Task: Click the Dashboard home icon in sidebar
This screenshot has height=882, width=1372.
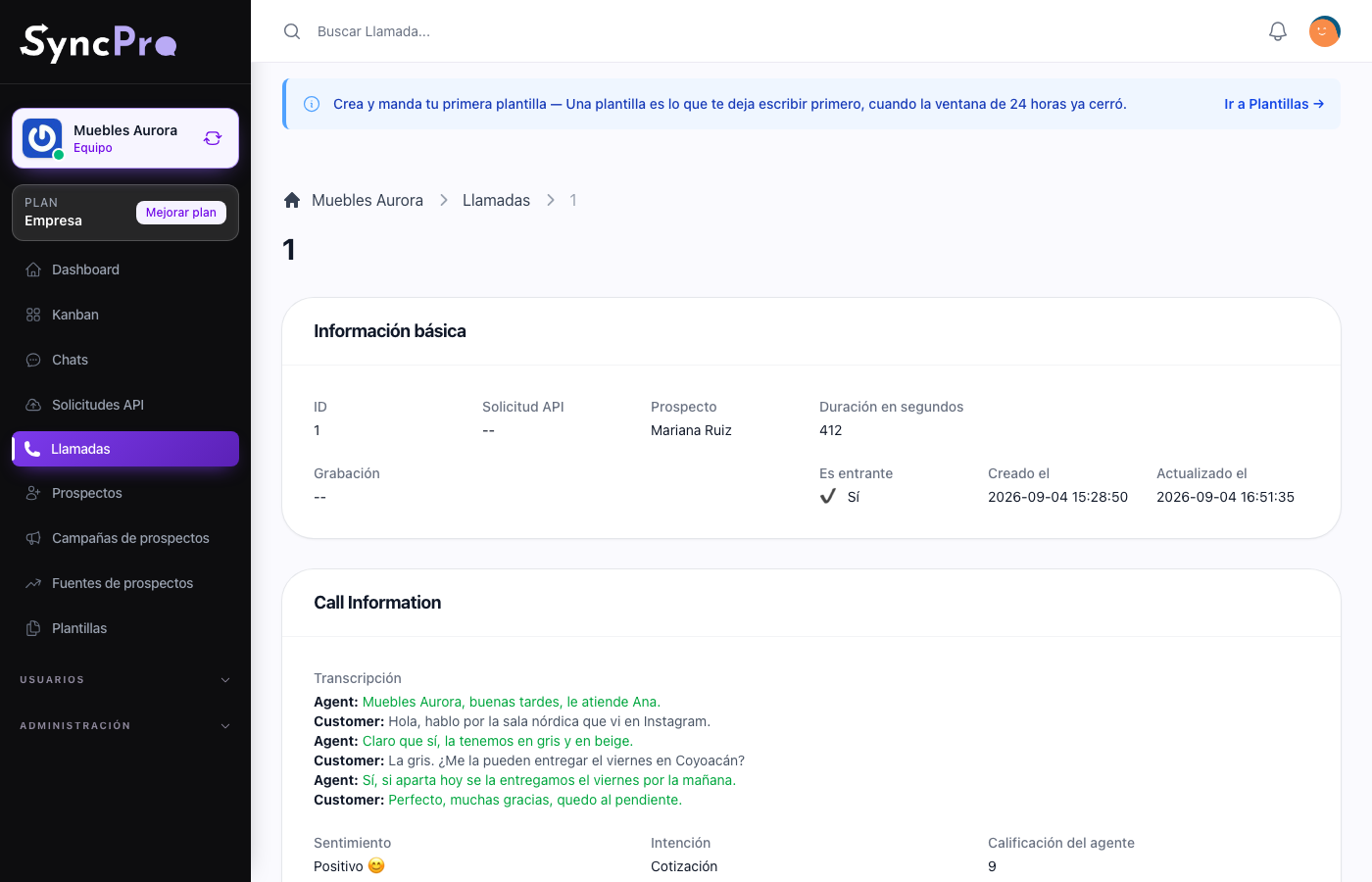Action: pyautogui.click(x=33, y=269)
